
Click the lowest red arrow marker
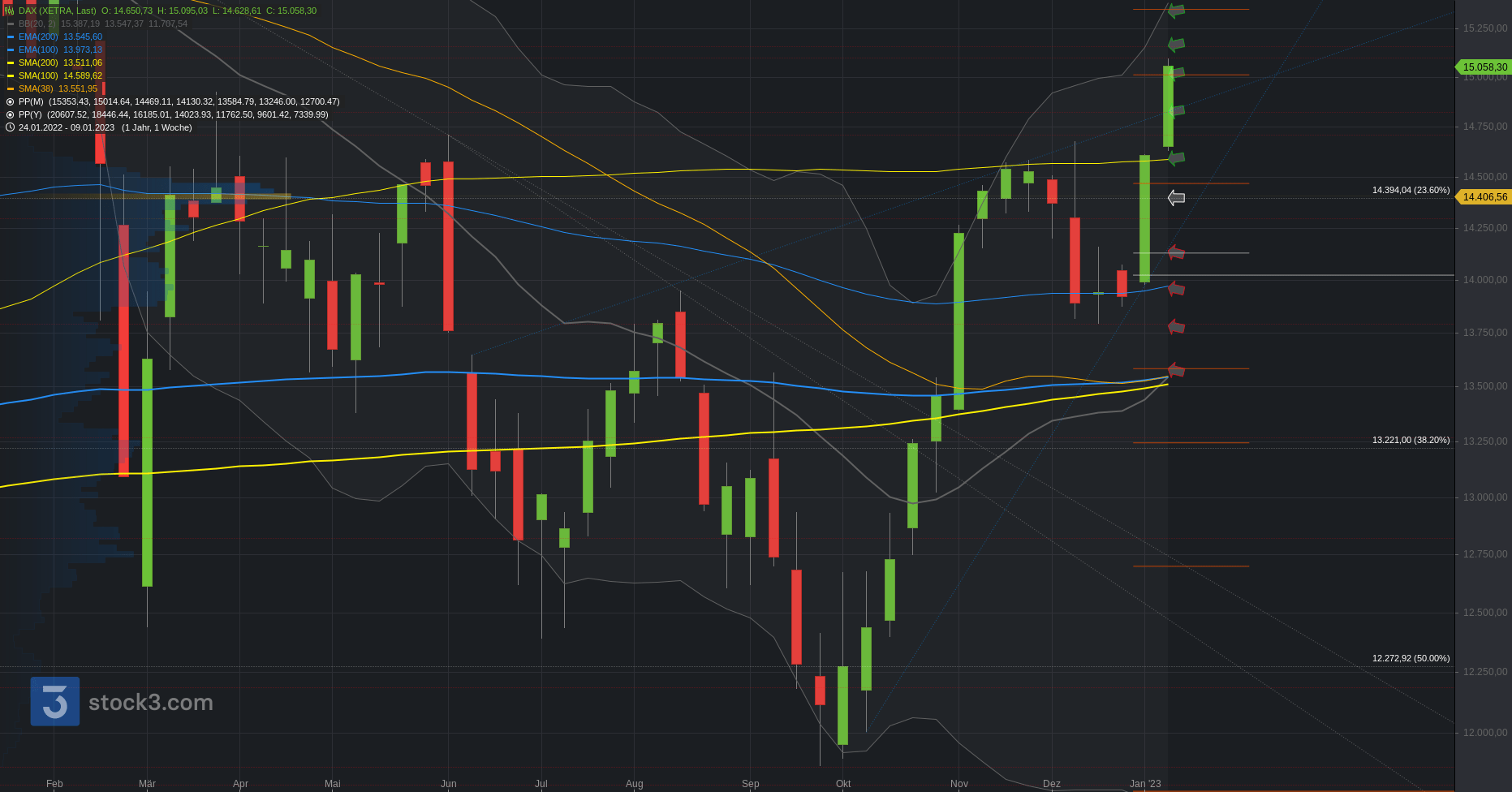click(x=1176, y=370)
